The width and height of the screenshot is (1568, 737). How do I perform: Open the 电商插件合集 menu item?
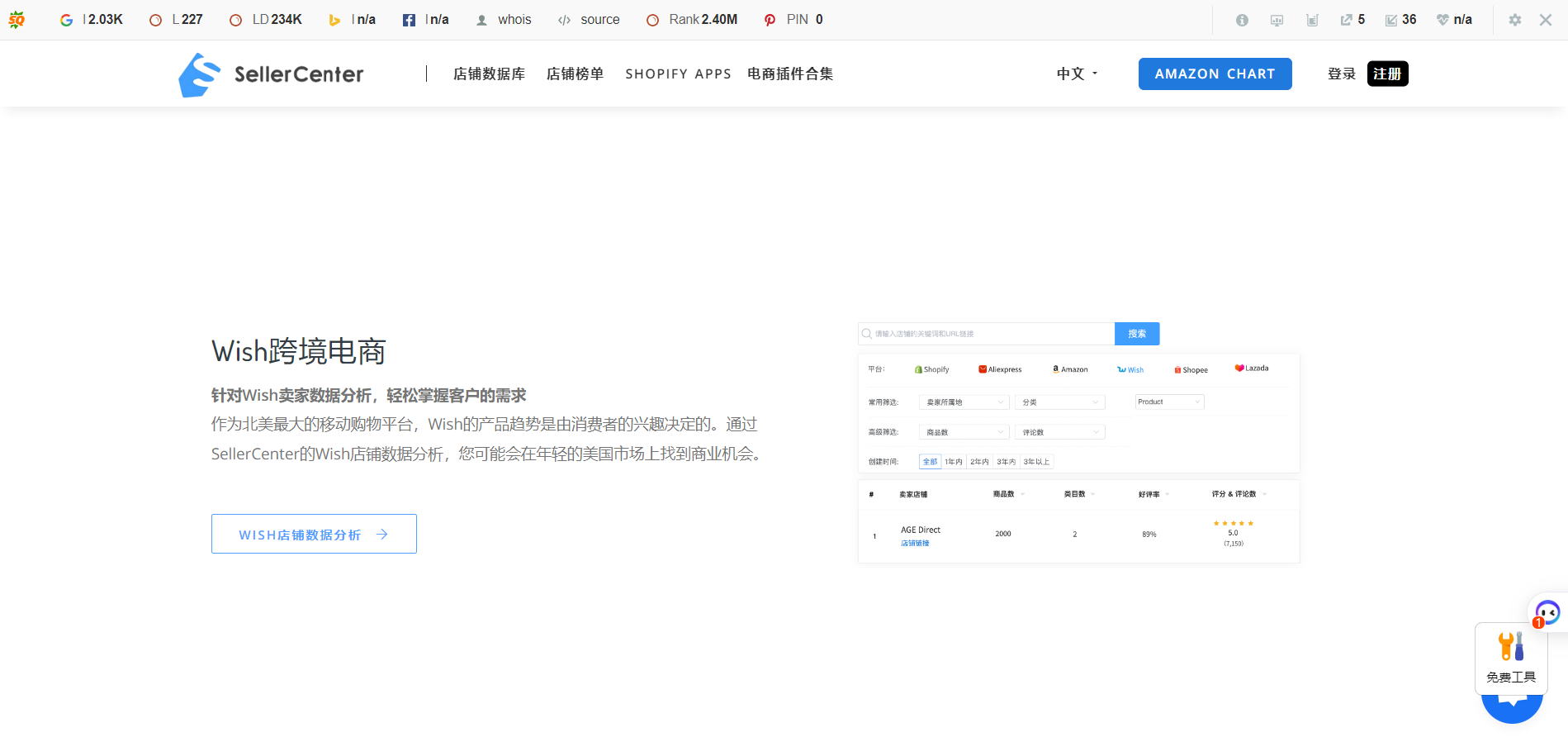coord(790,74)
